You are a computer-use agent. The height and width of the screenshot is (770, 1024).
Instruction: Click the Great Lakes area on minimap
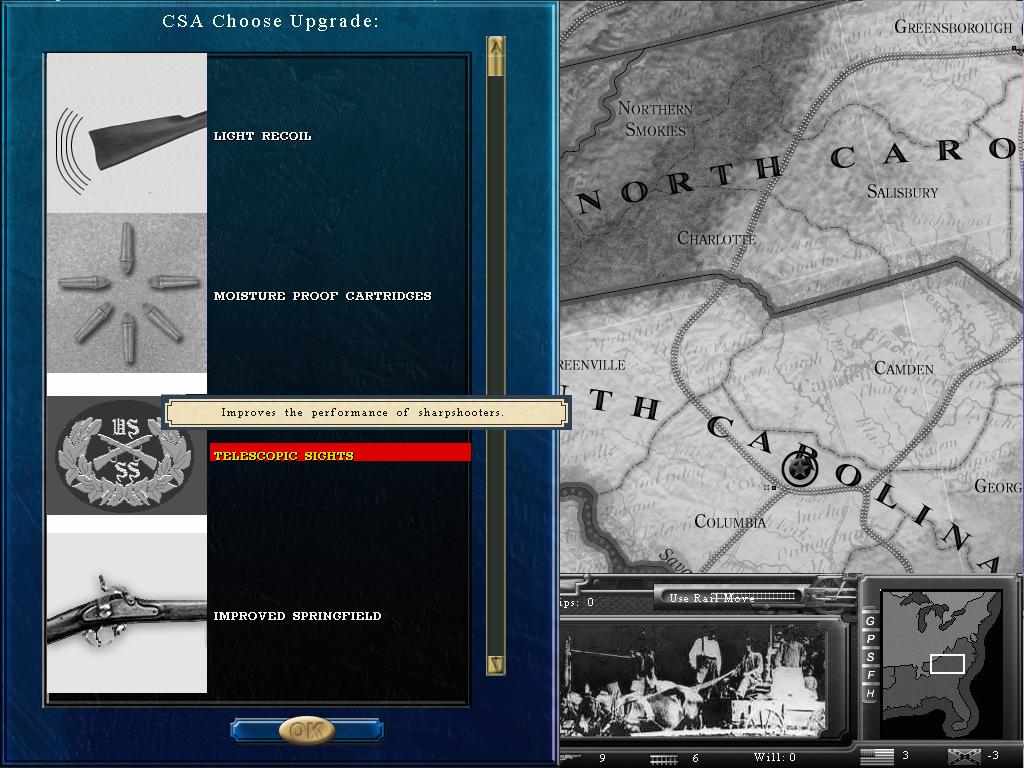934,611
